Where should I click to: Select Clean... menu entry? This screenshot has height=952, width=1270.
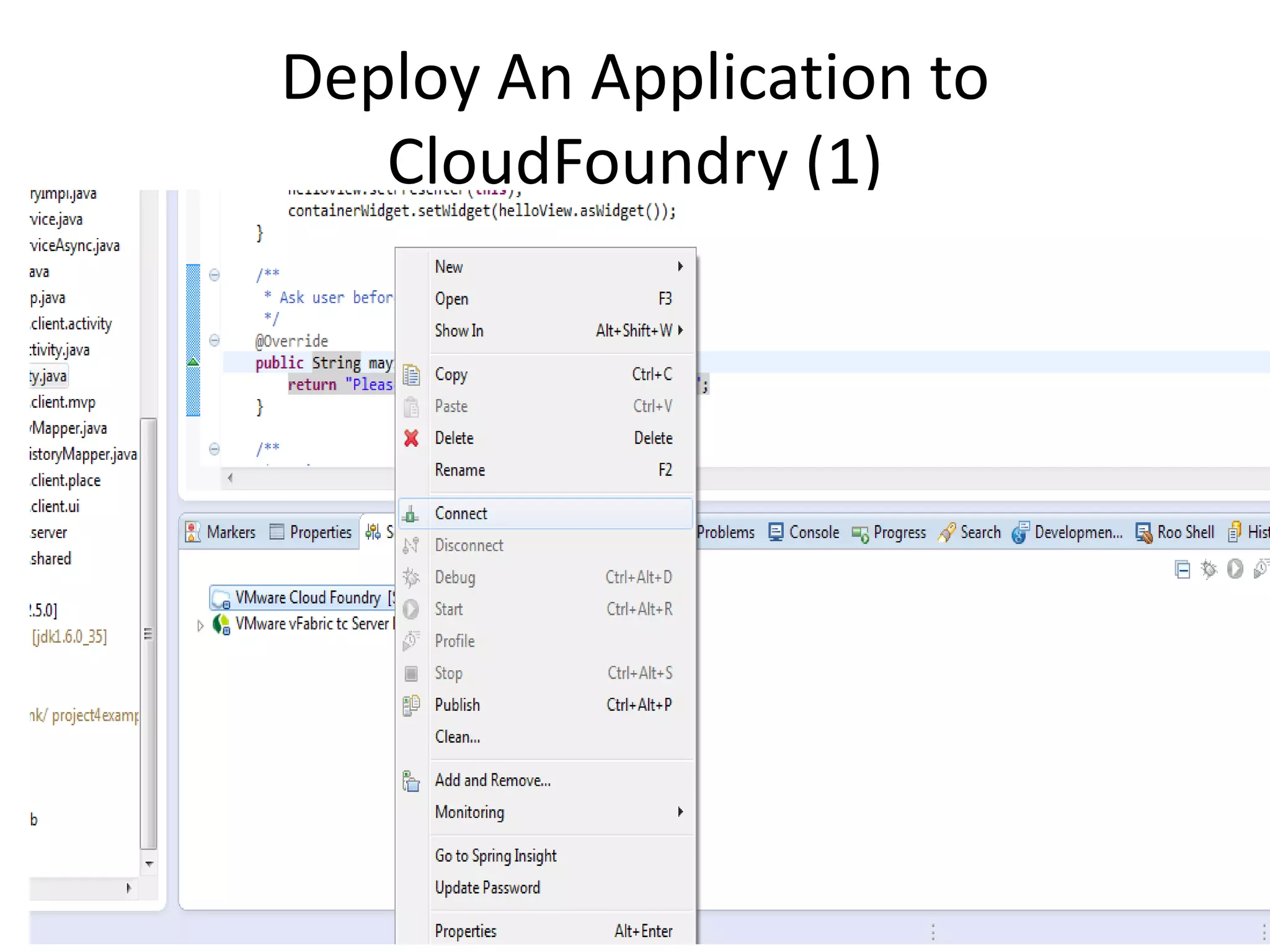[545, 737]
